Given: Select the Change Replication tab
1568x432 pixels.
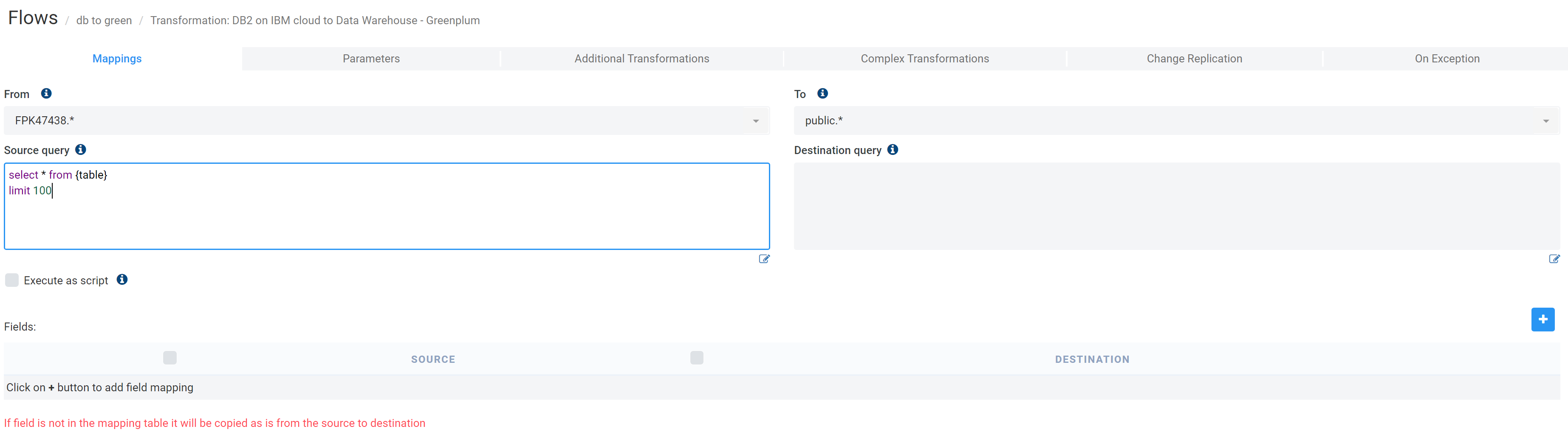Looking at the screenshot, I should pyautogui.click(x=1194, y=59).
